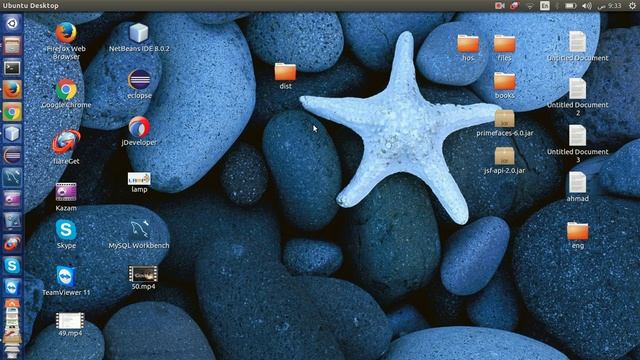Click the flareGet desktop icon
The height and width of the screenshot is (360, 640).
66,142
